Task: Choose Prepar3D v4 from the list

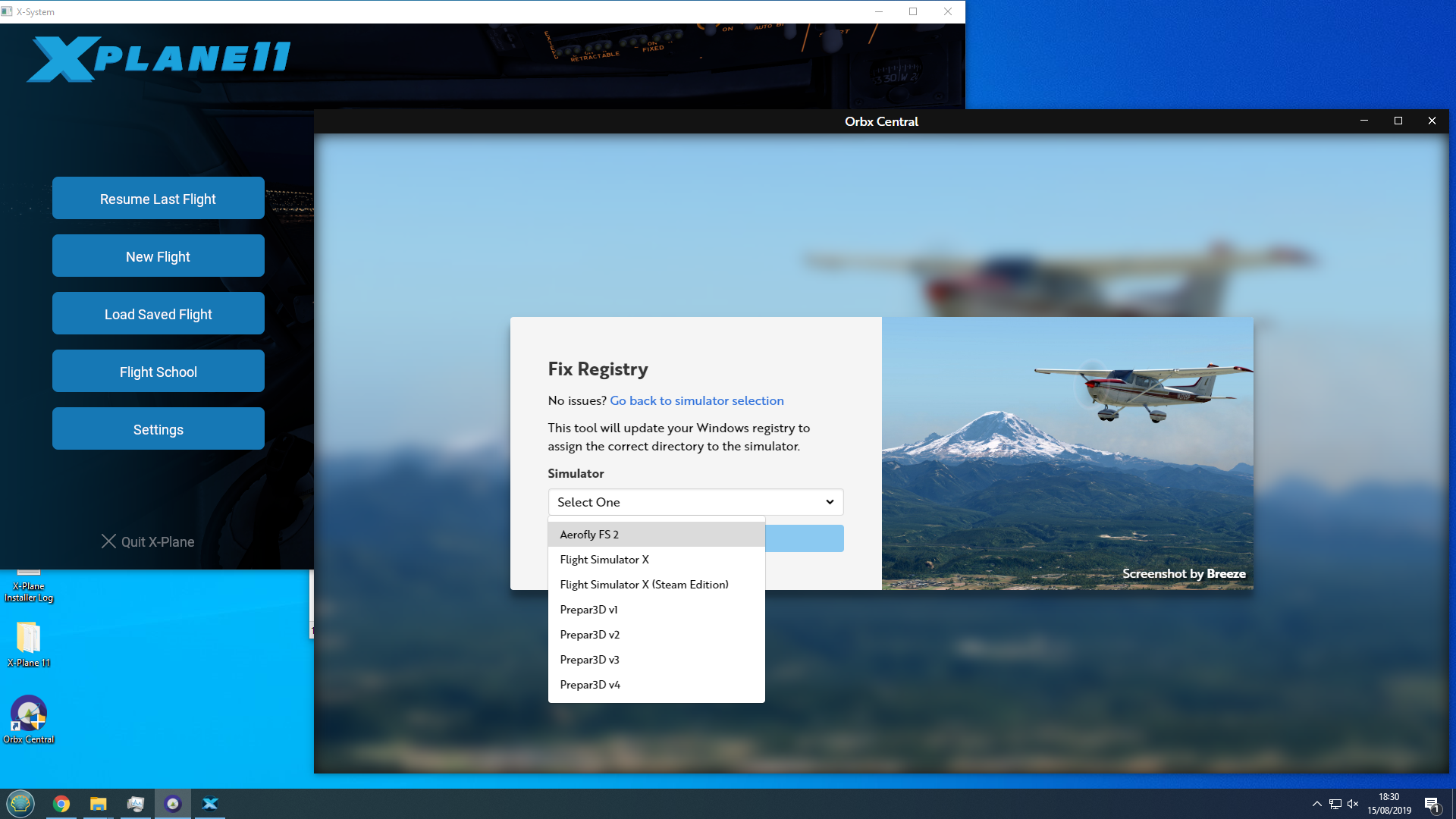Action: [x=656, y=685]
